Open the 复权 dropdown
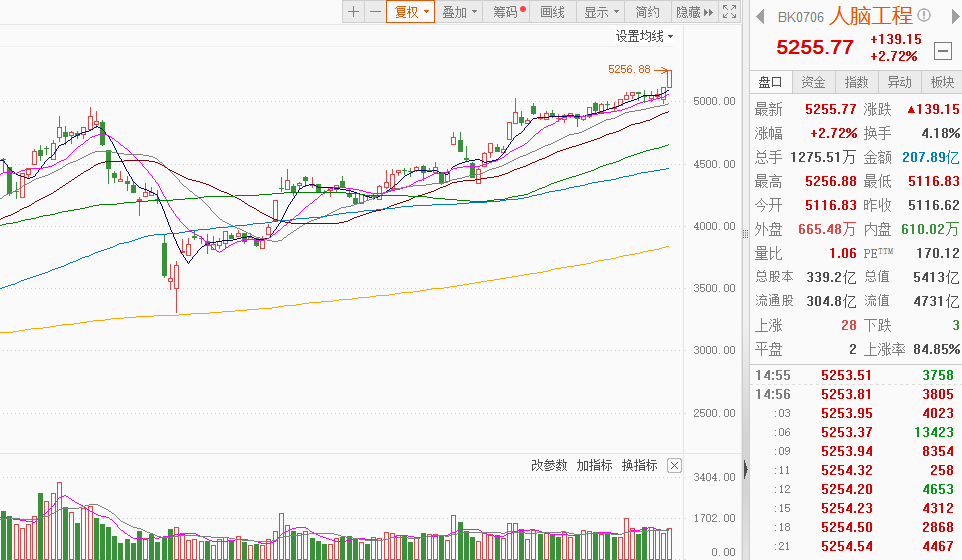This screenshot has height=560, width=962. coord(411,12)
